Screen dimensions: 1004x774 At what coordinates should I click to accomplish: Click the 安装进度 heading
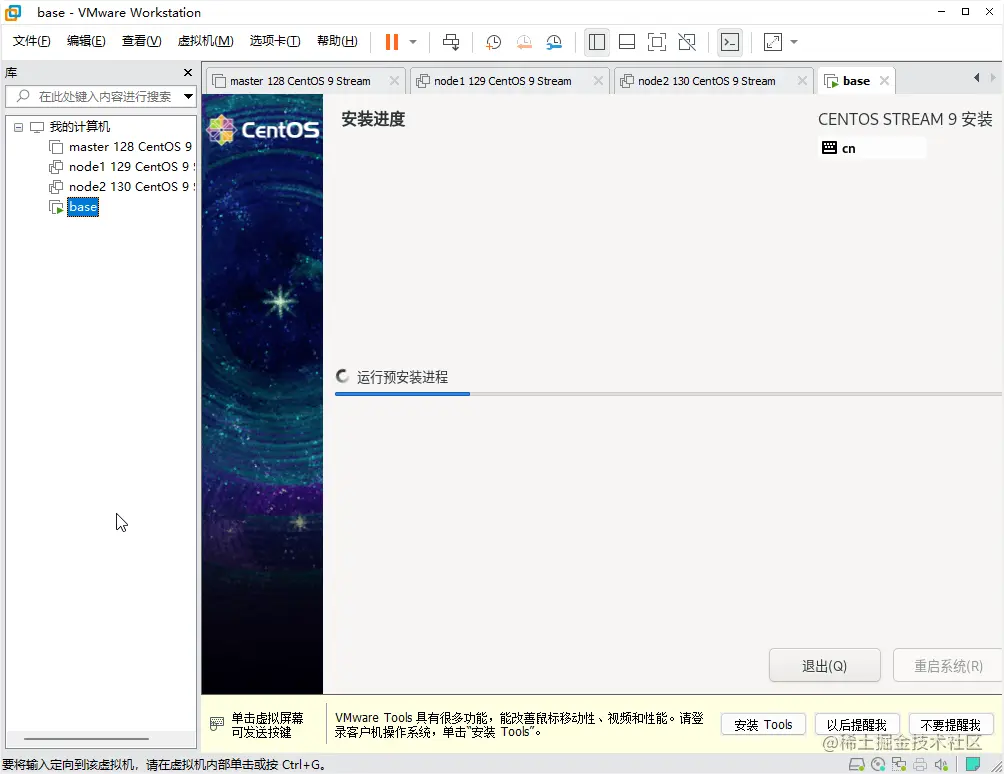pyautogui.click(x=373, y=119)
